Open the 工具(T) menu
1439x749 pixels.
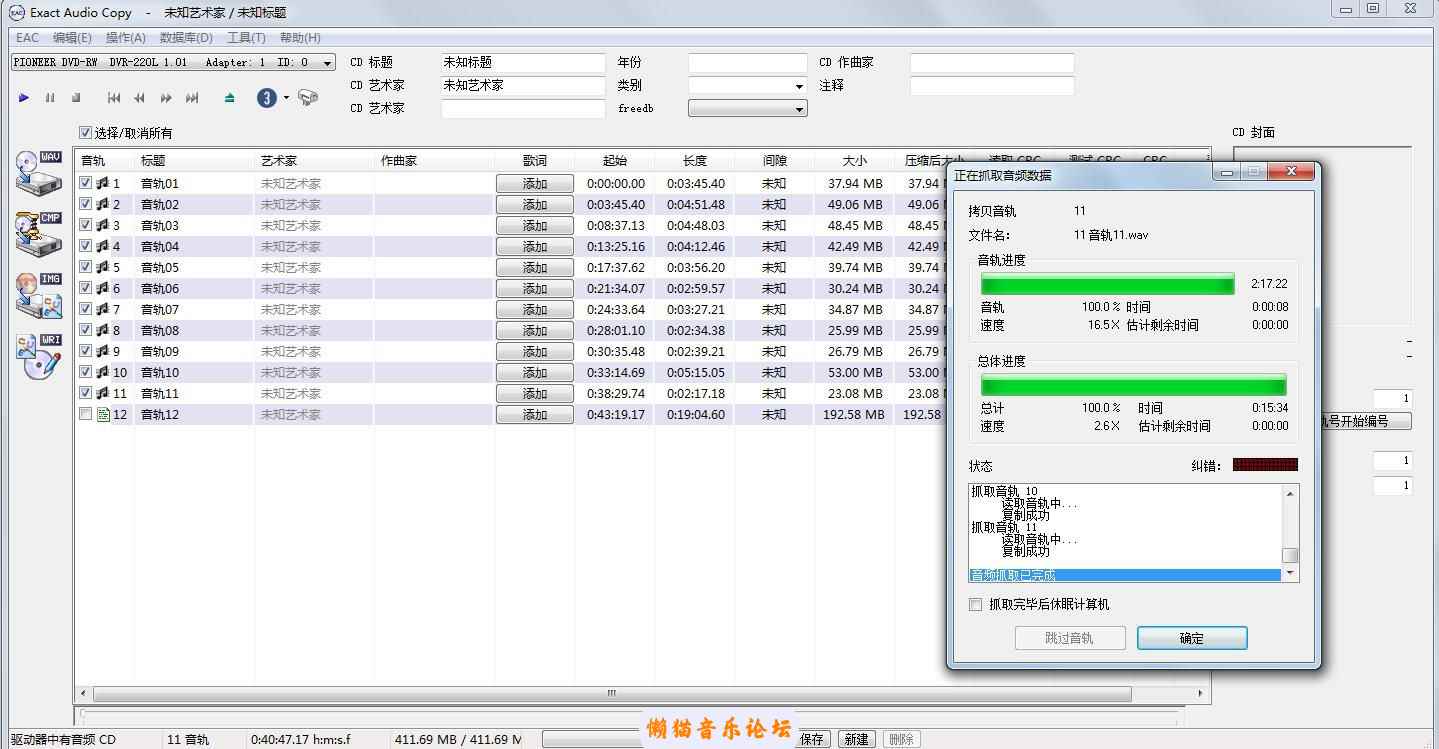[x=246, y=38]
